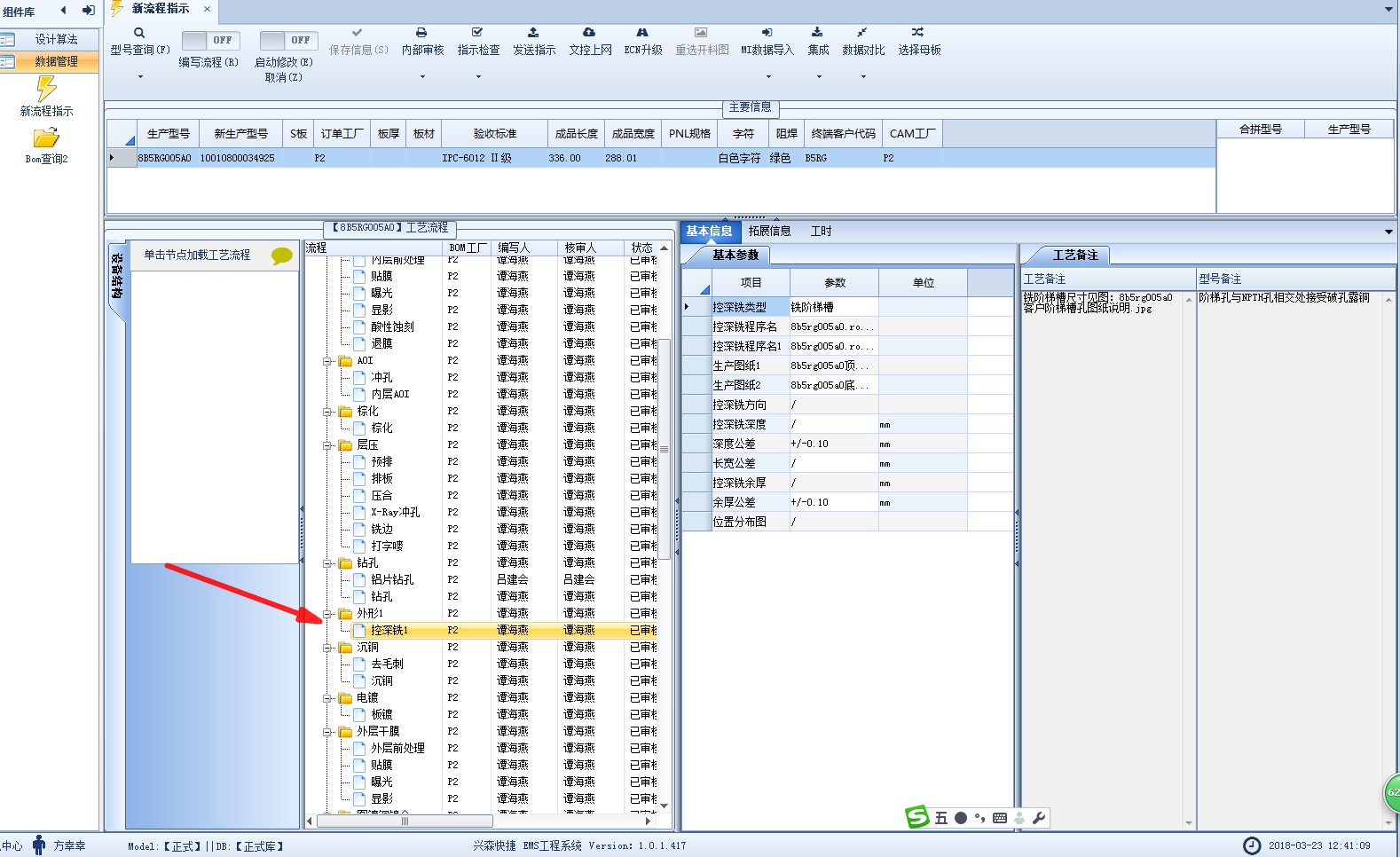
Task: Open dropdown arrow under 指示检查
Action: [478, 77]
